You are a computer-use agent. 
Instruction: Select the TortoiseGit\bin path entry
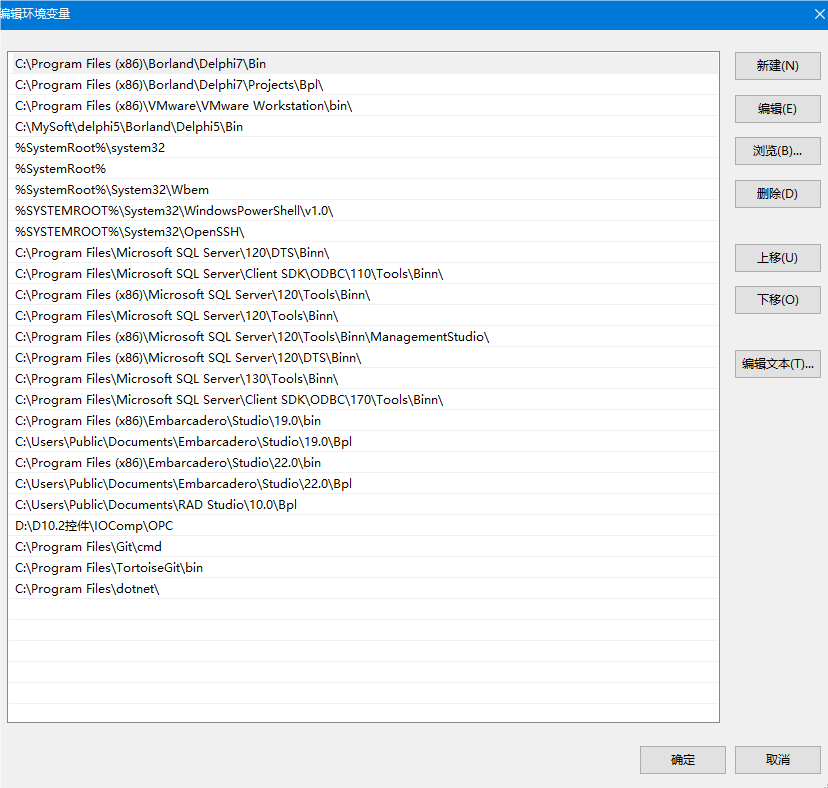(x=363, y=568)
